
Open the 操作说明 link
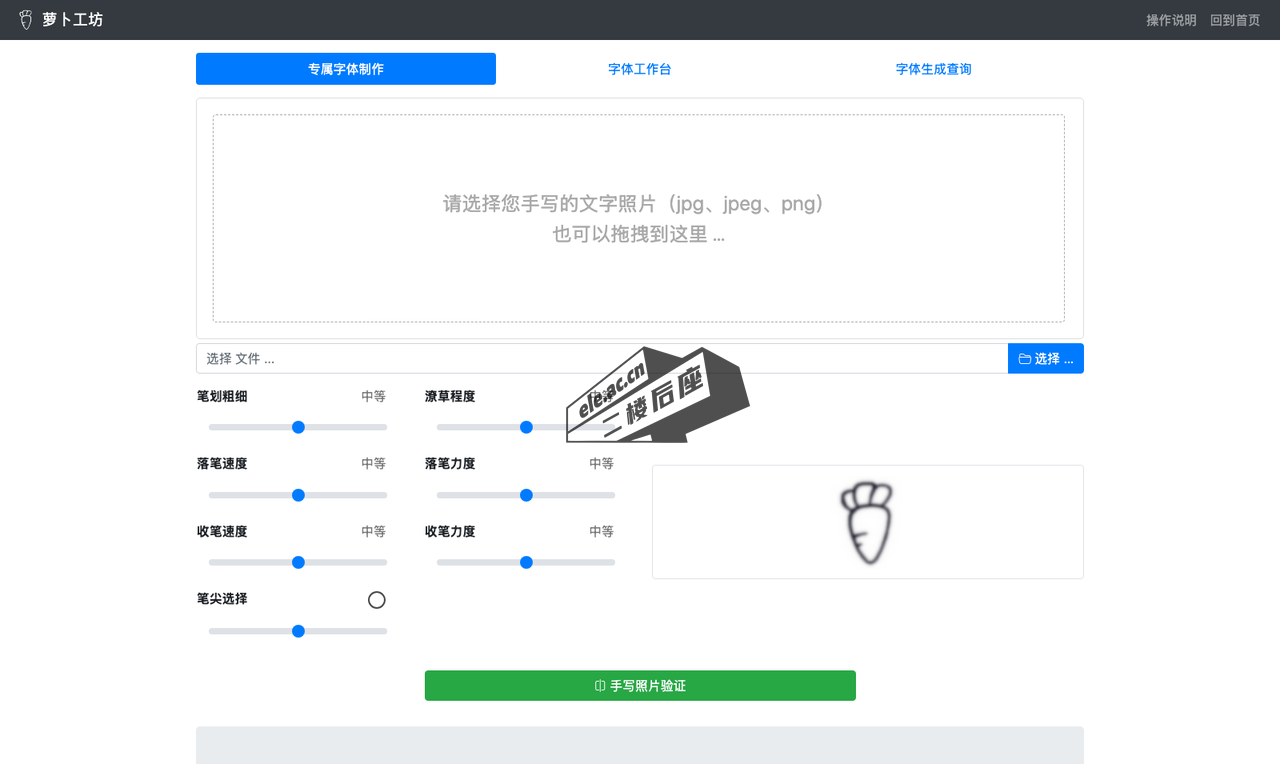coord(1171,20)
